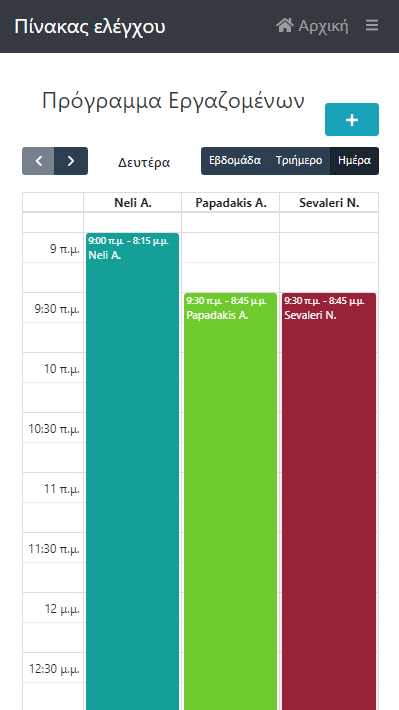Click the empty 9 π.μ. slot for Papadakis
Viewport: 399px width, 710px height.
pos(231,248)
